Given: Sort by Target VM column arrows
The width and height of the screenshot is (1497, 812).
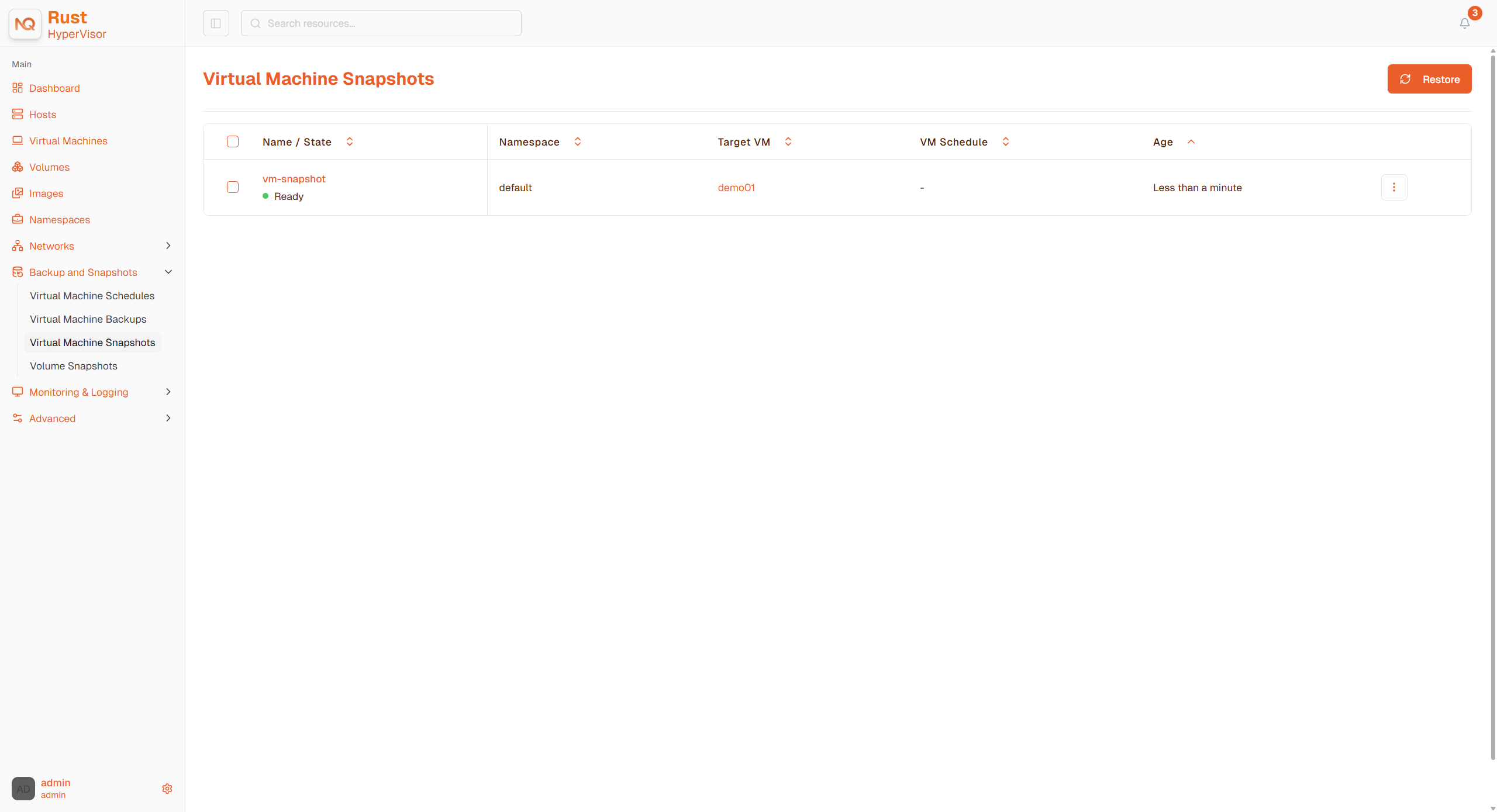Looking at the screenshot, I should point(788,141).
